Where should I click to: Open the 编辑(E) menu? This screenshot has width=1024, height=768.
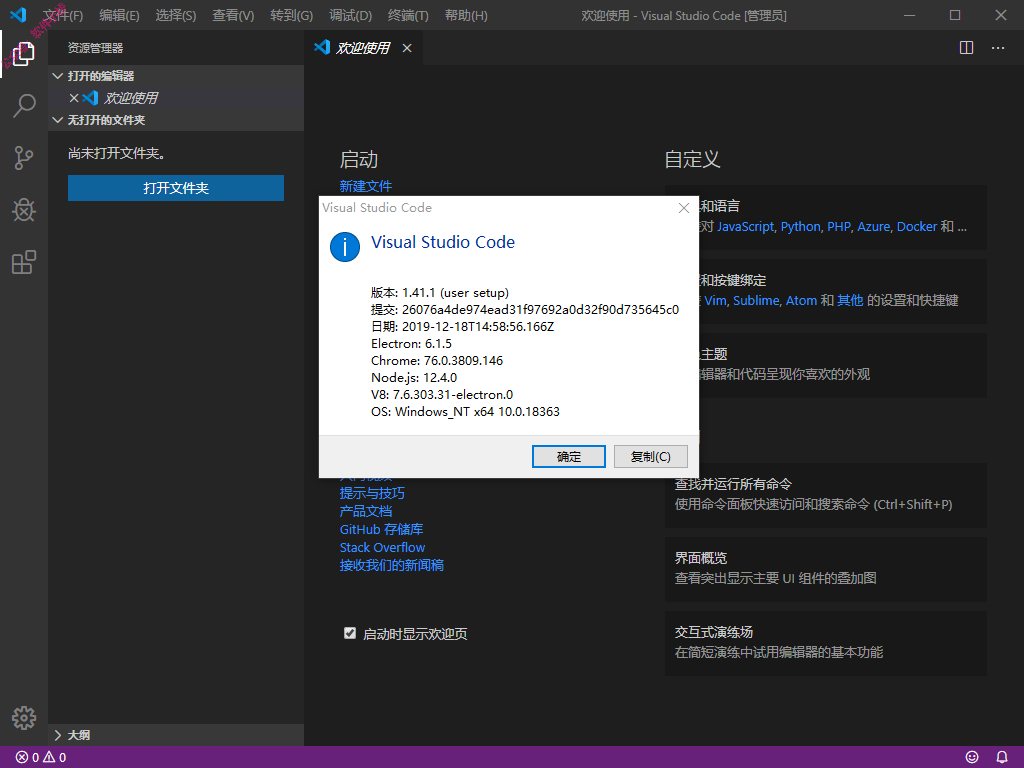coord(120,15)
